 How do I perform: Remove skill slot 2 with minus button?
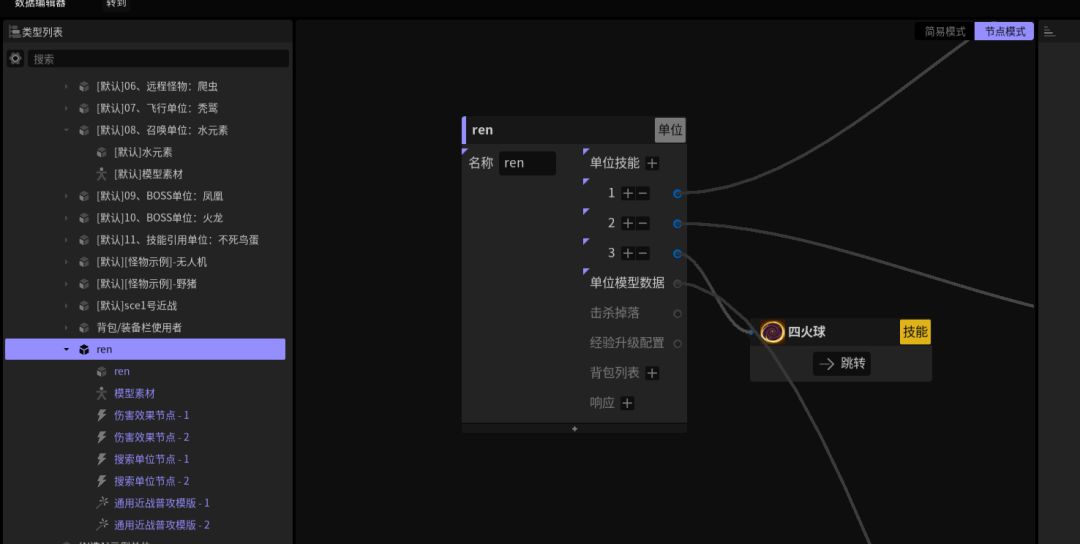tap(643, 223)
